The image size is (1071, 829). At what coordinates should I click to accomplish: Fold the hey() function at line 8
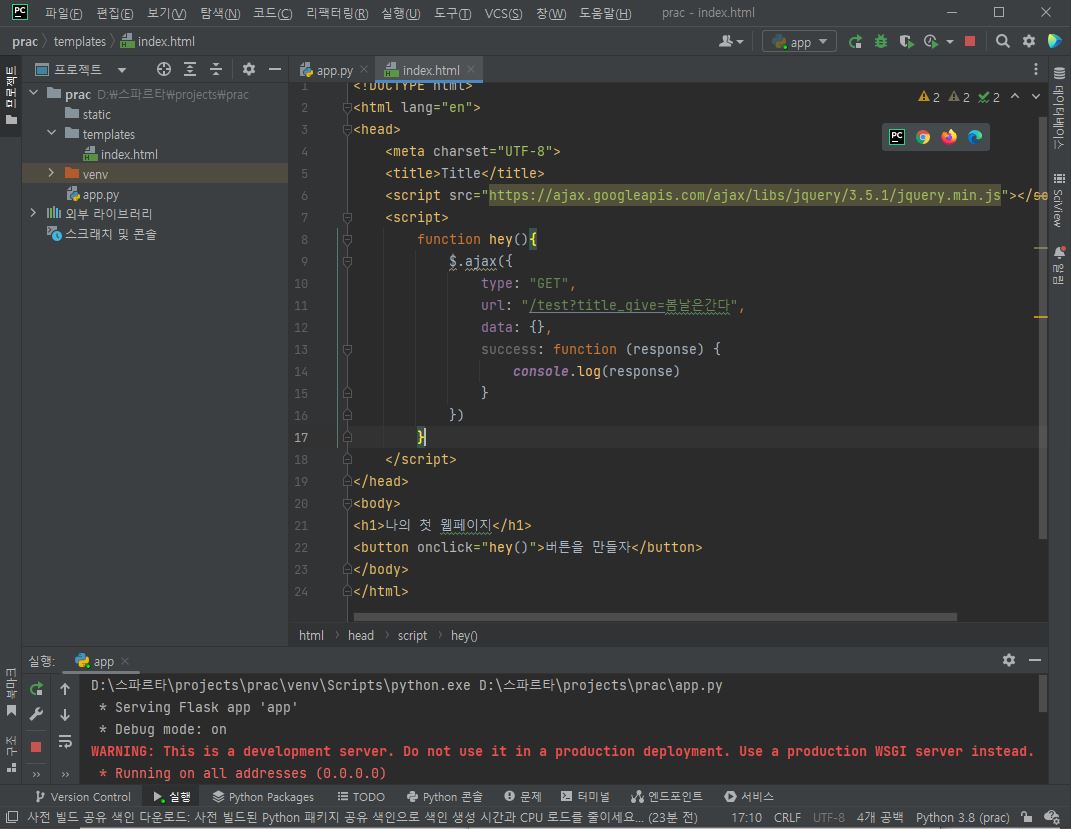pyautogui.click(x=347, y=240)
